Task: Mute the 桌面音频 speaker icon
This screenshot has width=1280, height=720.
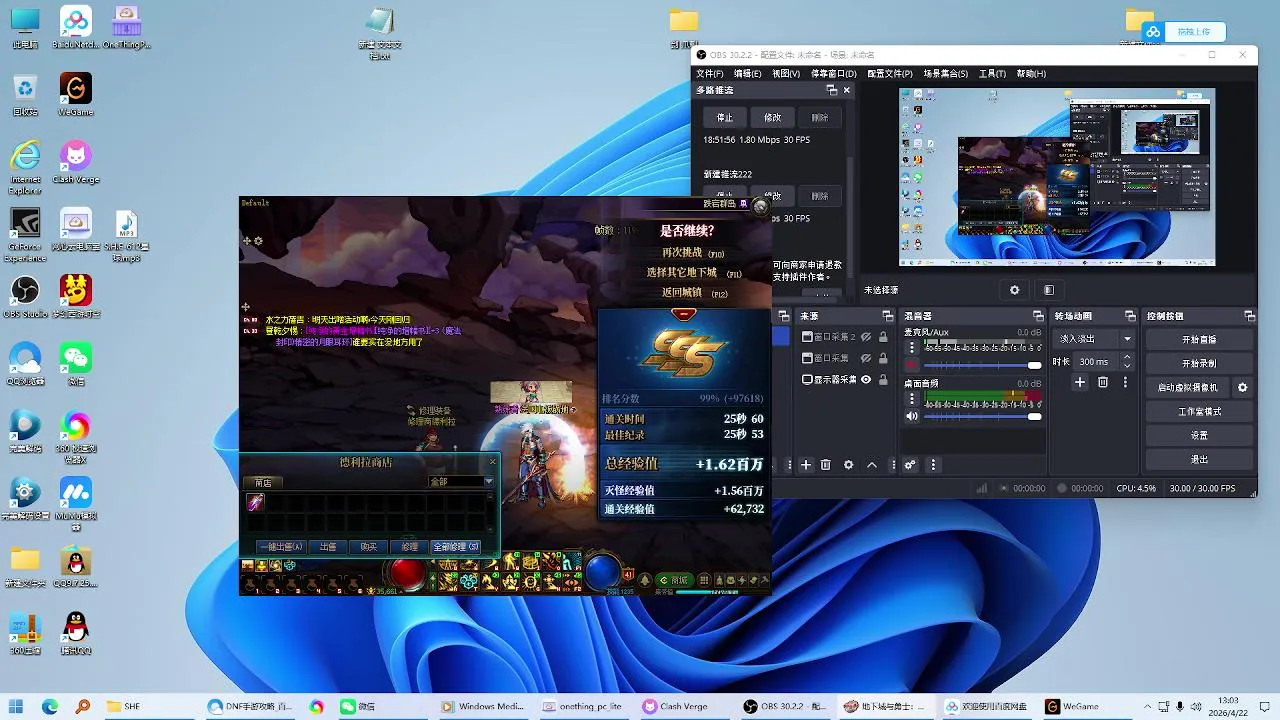Action: click(x=912, y=416)
